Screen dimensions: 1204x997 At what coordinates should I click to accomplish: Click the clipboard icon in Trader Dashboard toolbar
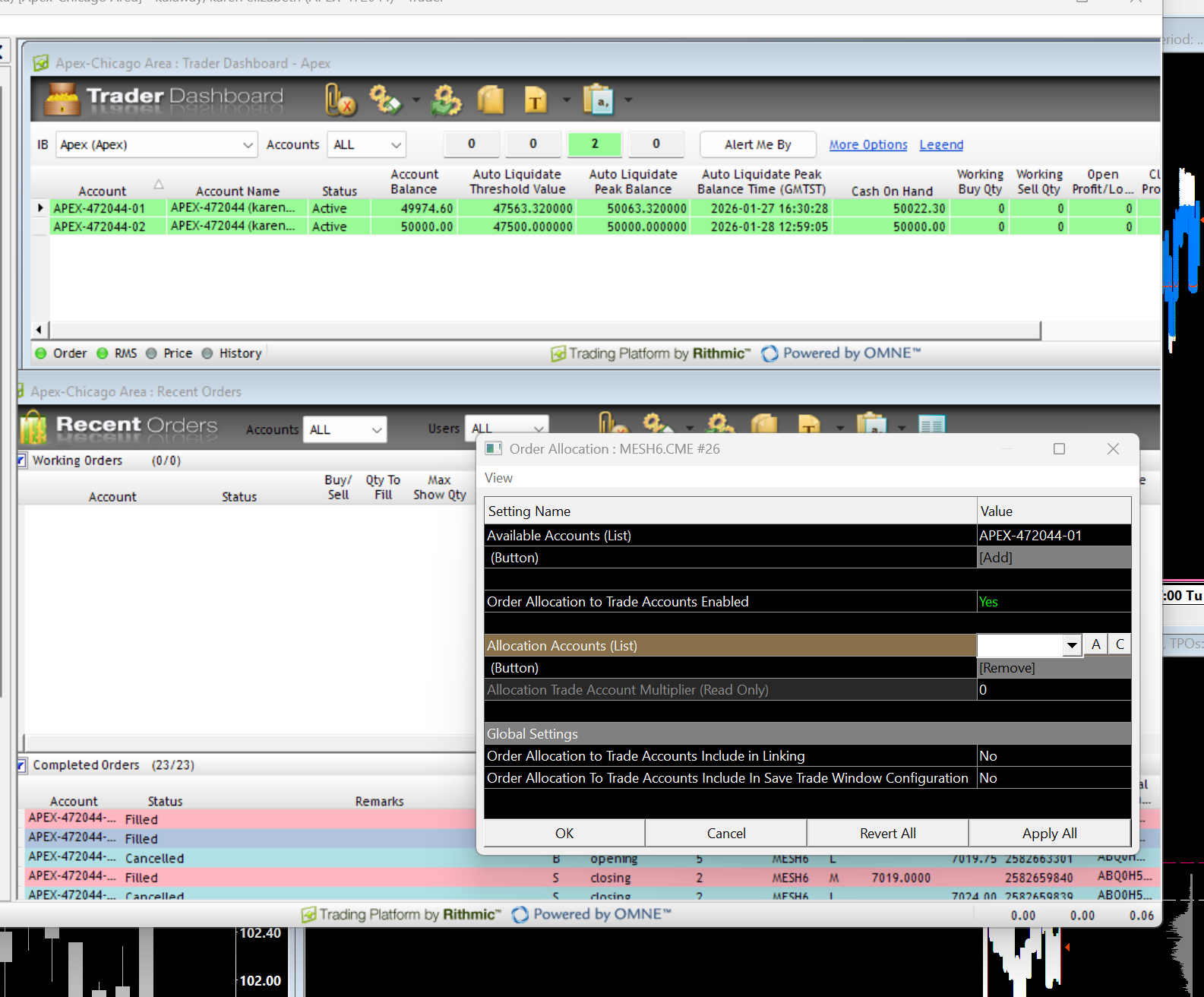[x=599, y=100]
